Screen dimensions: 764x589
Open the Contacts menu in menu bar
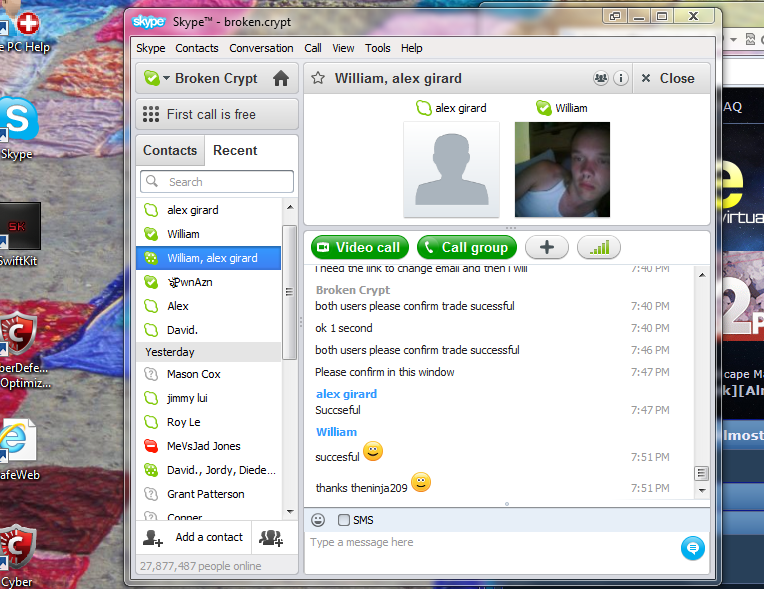point(197,48)
